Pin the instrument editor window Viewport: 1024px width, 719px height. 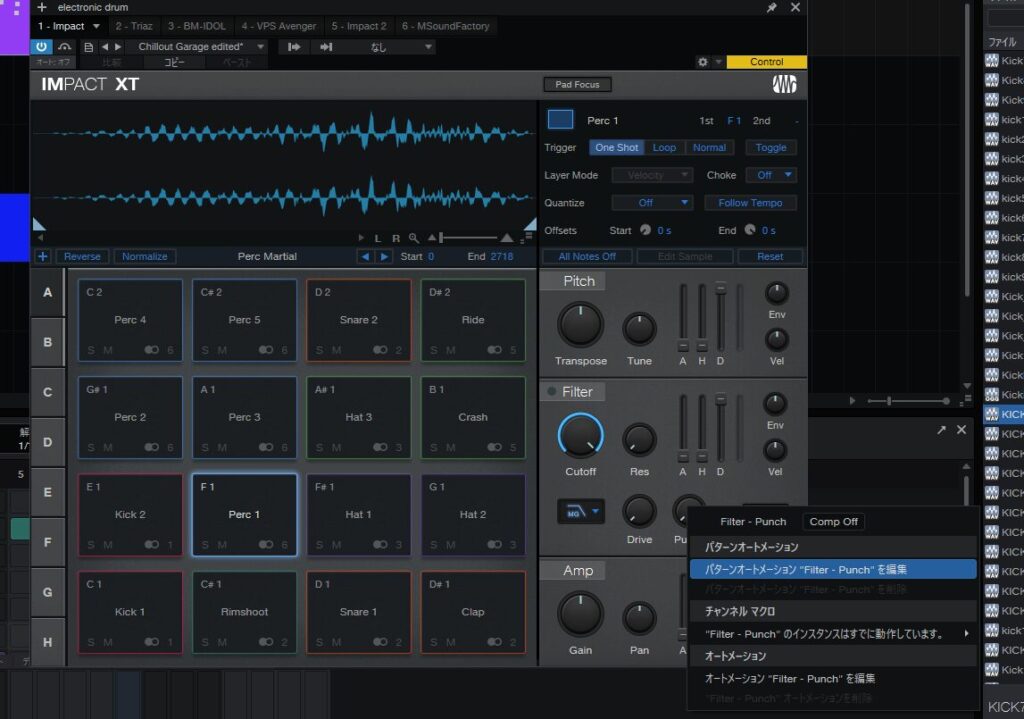tap(771, 7)
